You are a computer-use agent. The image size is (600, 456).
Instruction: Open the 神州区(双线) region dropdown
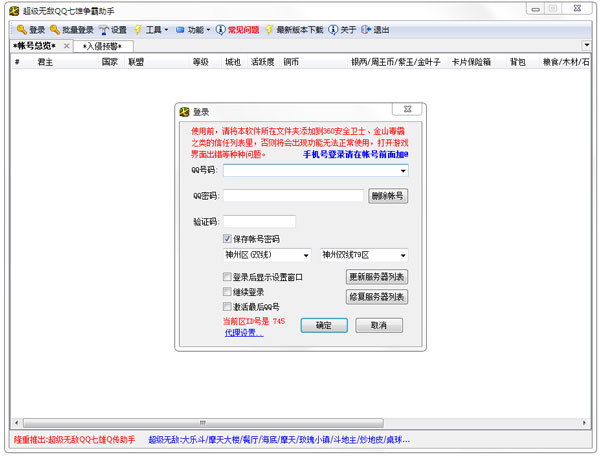267,255
